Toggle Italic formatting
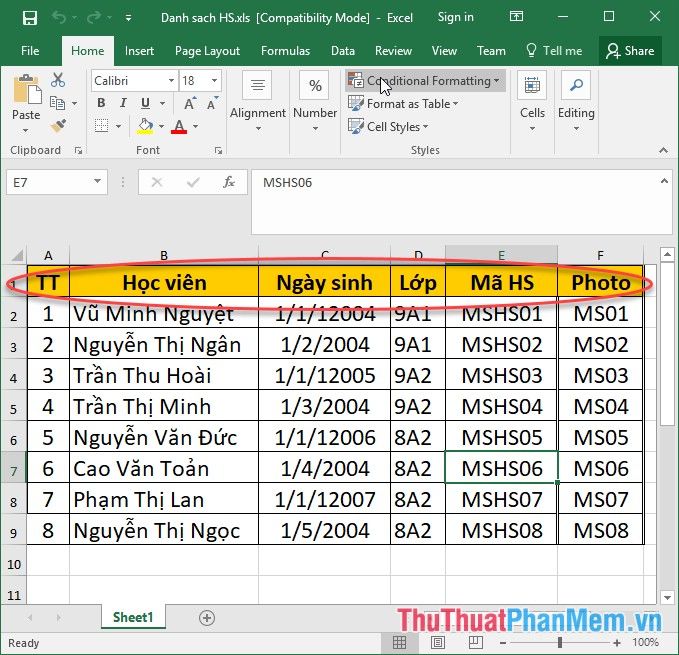679x655 pixels. 122,103
